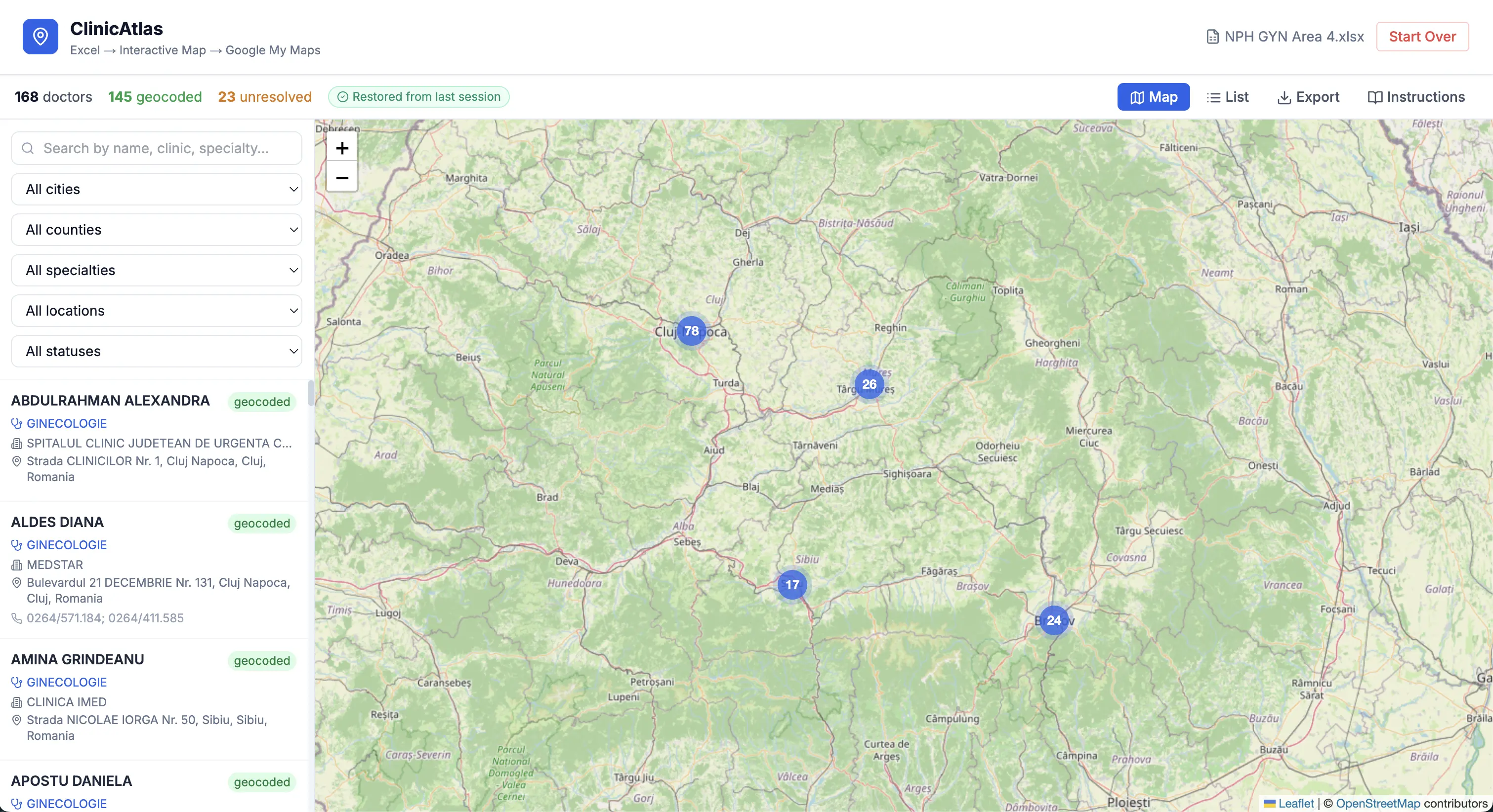The image size is (1493, 812).
Task: Click the map icon in the Map tab
Action: (x=1137, y=97)
